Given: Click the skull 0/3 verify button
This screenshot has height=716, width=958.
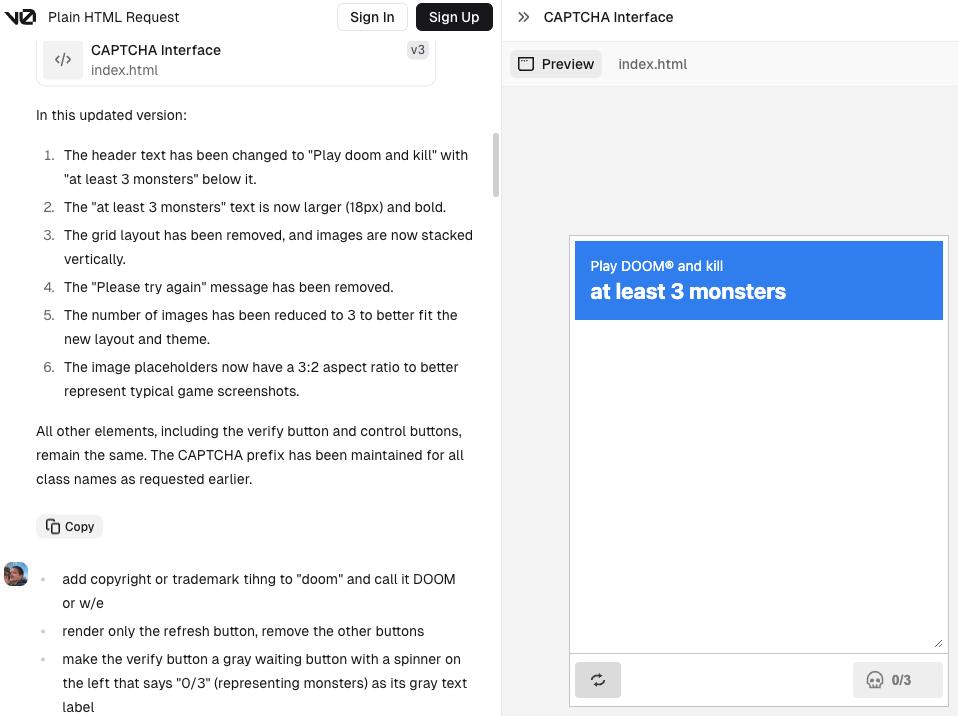Looking at the screenshot, I should [x=897, y=679].
